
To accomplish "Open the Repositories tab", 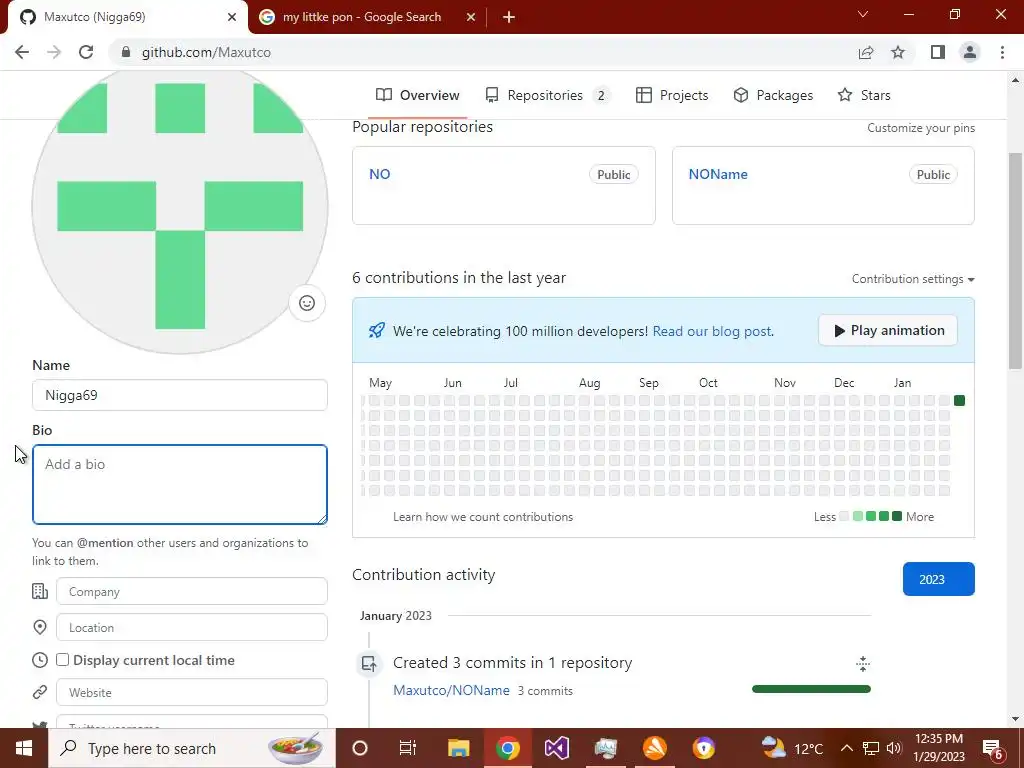I will 547,95.
